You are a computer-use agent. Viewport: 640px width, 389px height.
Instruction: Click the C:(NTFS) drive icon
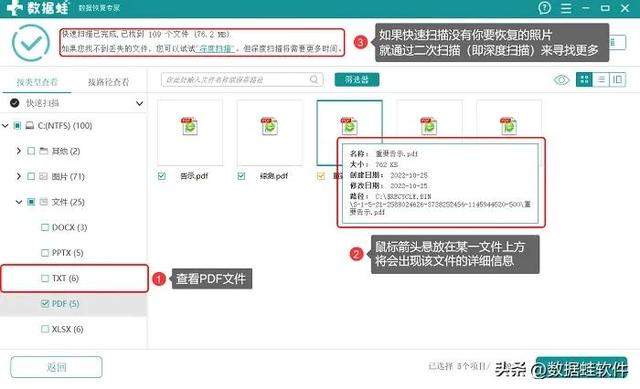click(30, 125)
